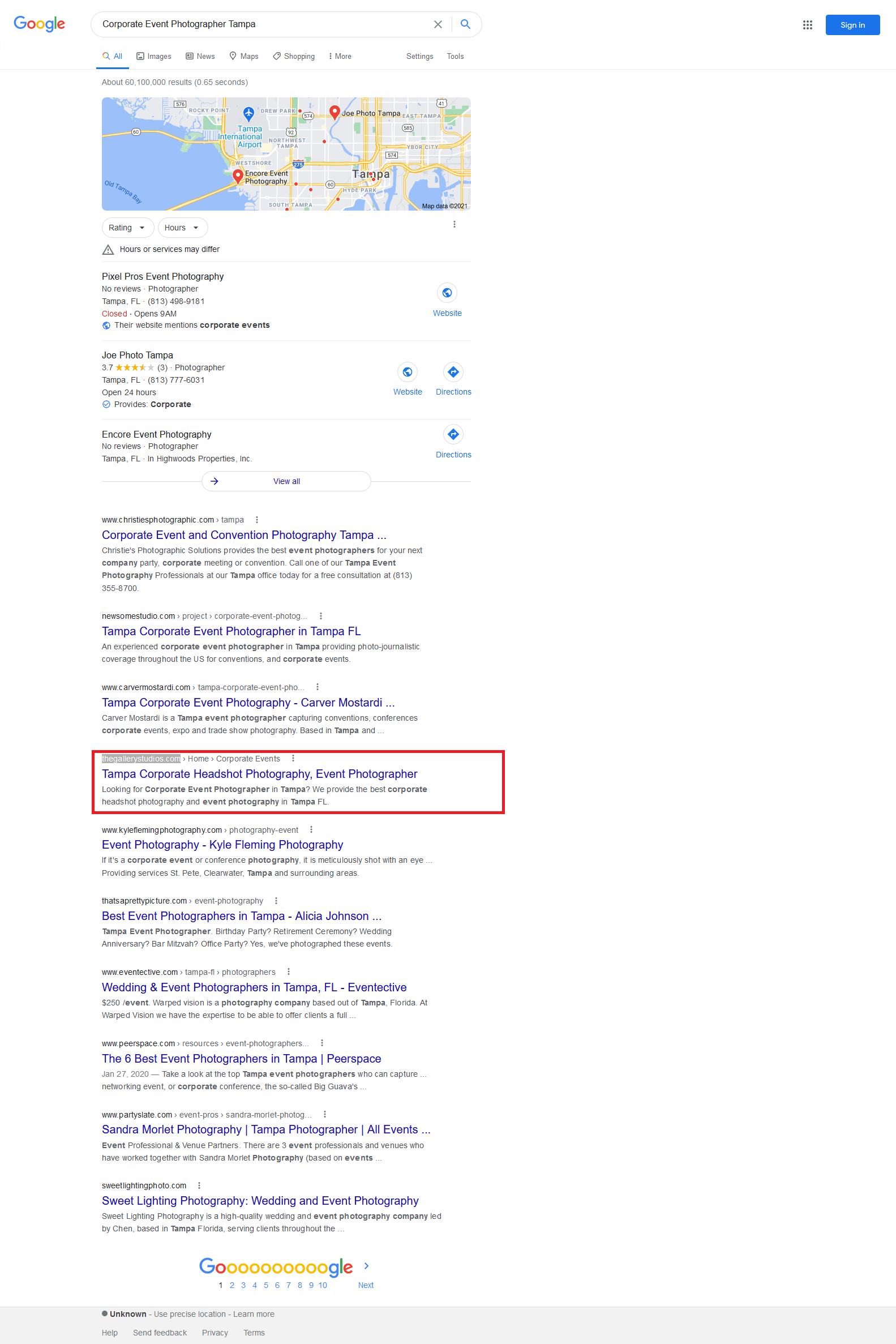Expand the Hours filter dropdown
This screenshot has height=1344, width=896.
pos(182,228)
